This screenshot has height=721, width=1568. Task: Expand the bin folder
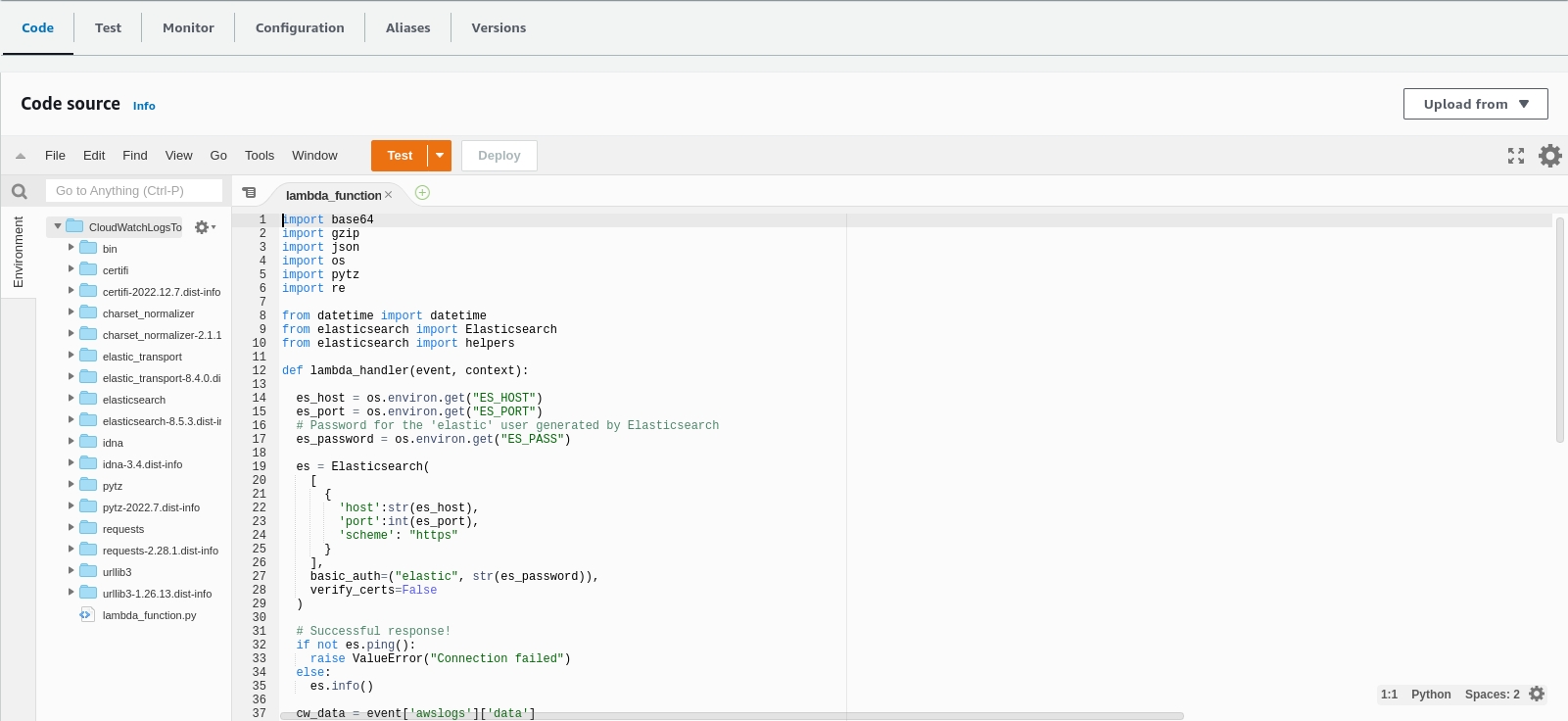(x=71, y=248)
